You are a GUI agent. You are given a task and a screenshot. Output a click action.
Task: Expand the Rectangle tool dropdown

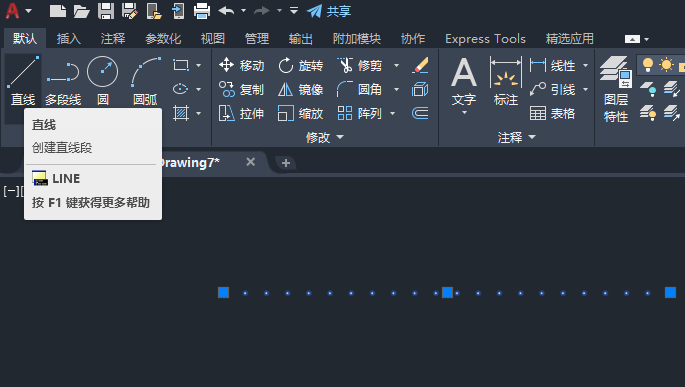click(x=199, y=66)
